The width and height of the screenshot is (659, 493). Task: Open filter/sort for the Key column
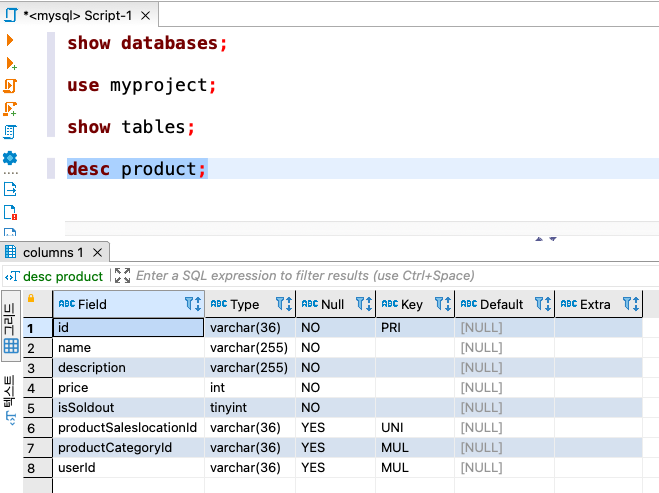[443, 303]
